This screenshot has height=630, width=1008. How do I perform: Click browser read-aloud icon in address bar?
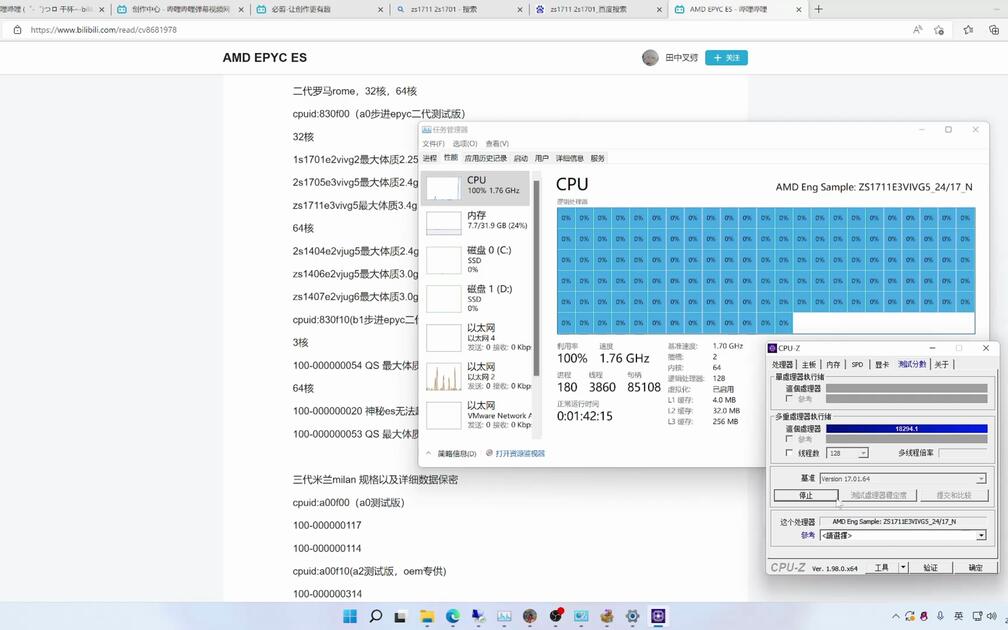tap(917, 30)
